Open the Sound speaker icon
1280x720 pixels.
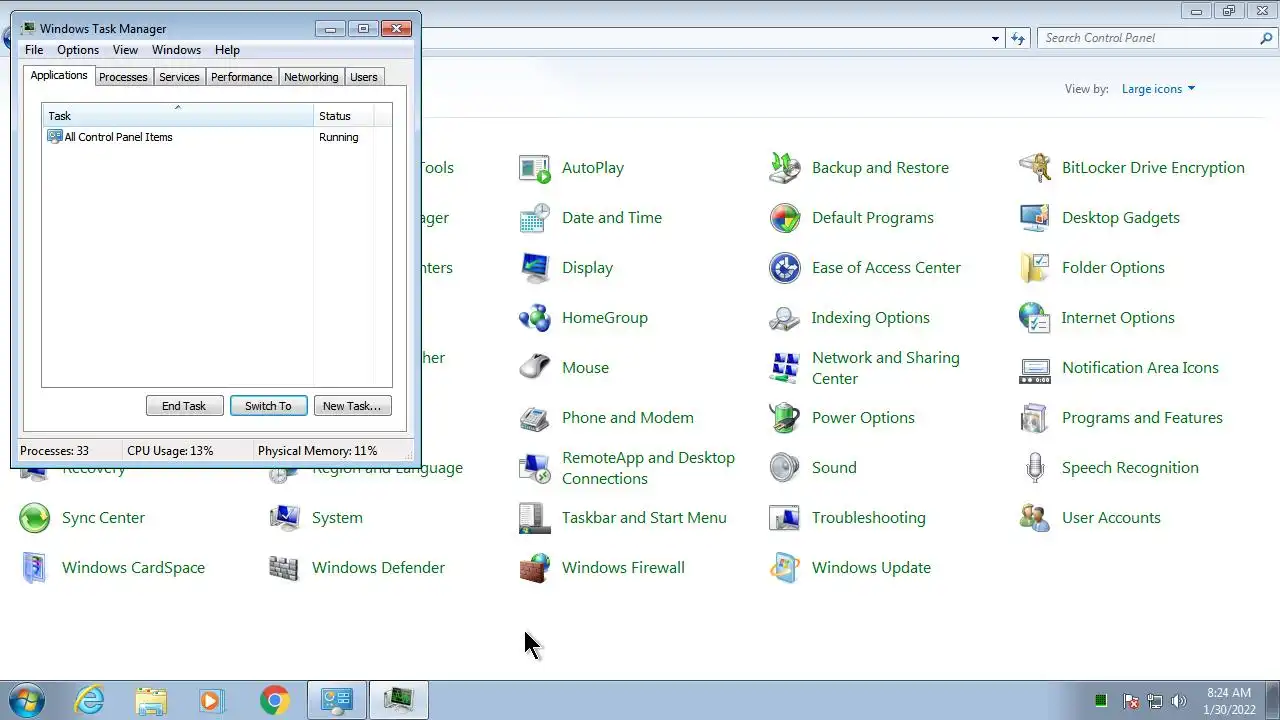click(784, 468)
